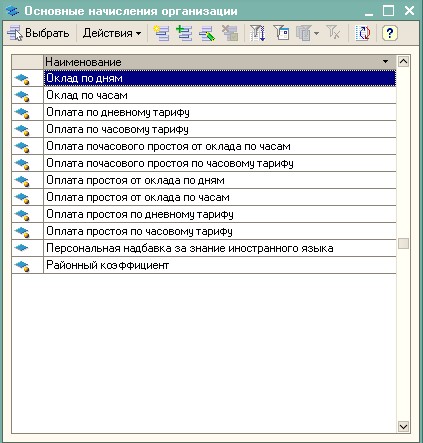This screenshot has height=443, width=423.
Task: Open filter history dropdown icon
Action: click(307, 33)
